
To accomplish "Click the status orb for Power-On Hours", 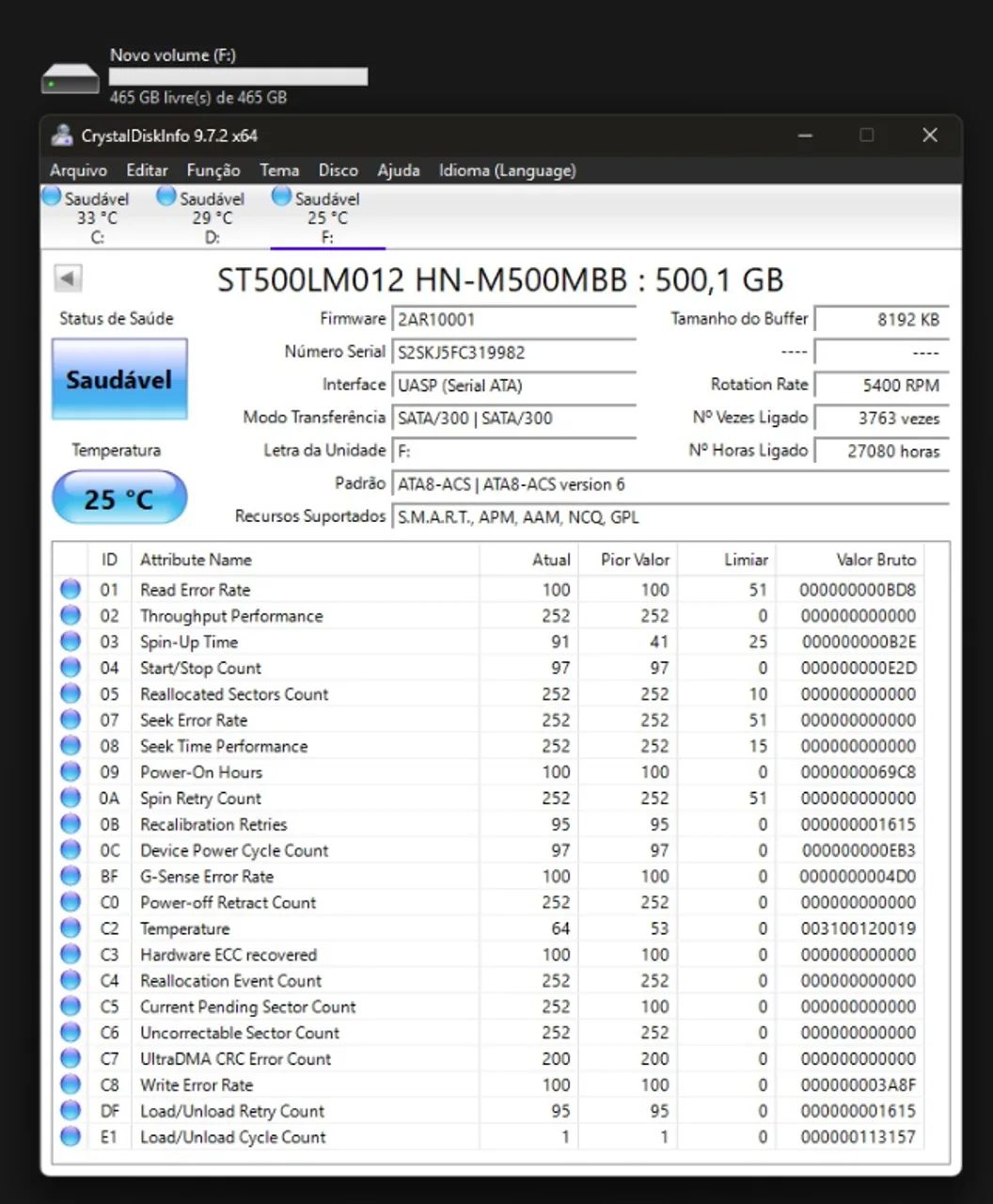I will pos(71,771).
